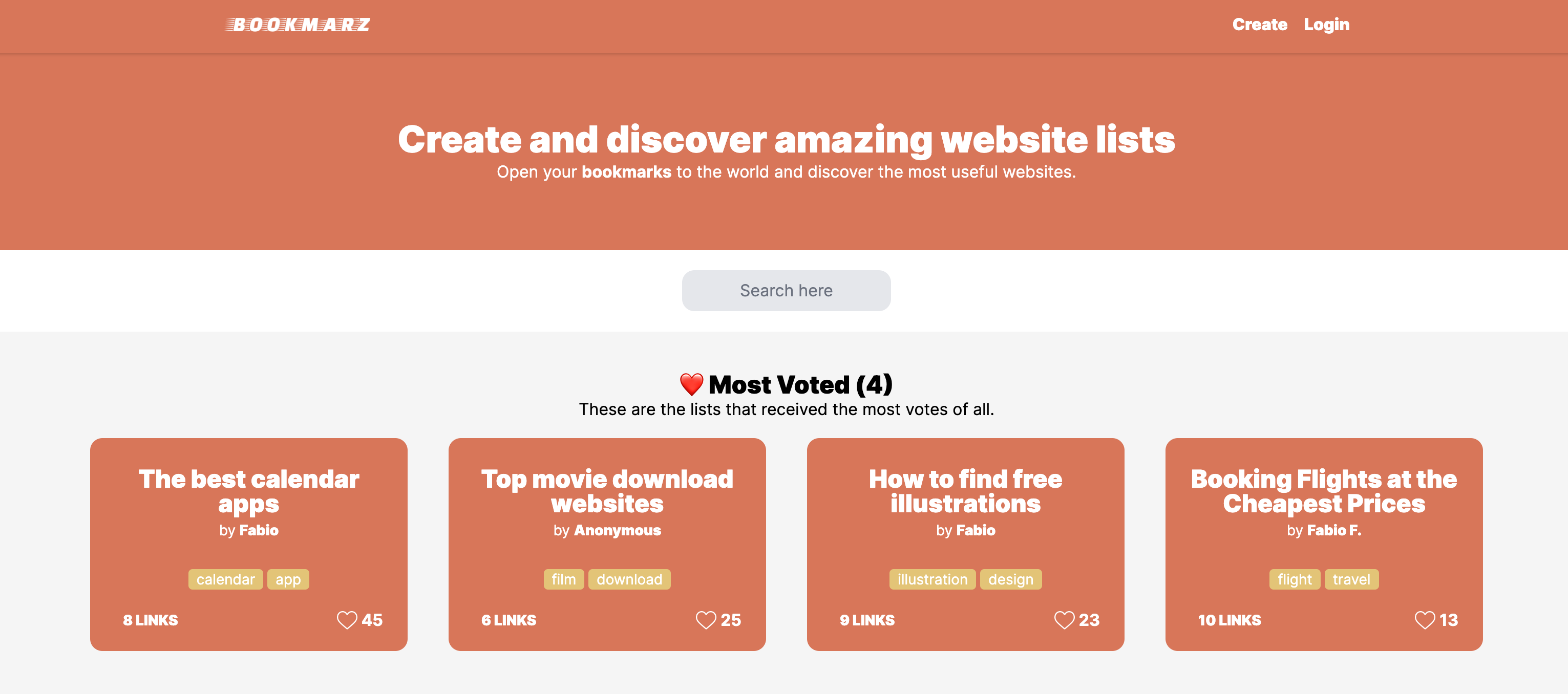Filter by the download tag
This screenshot has width=1568, height=694.
coord(629,579)
